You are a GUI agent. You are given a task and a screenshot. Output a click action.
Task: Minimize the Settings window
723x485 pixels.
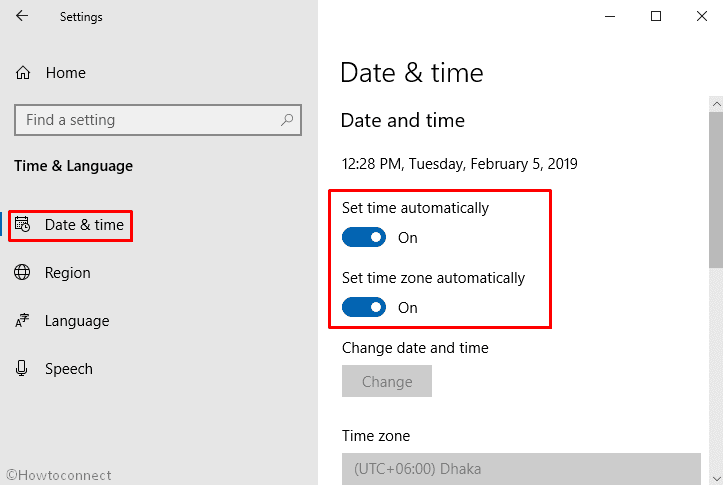click(x=610, y=17)
